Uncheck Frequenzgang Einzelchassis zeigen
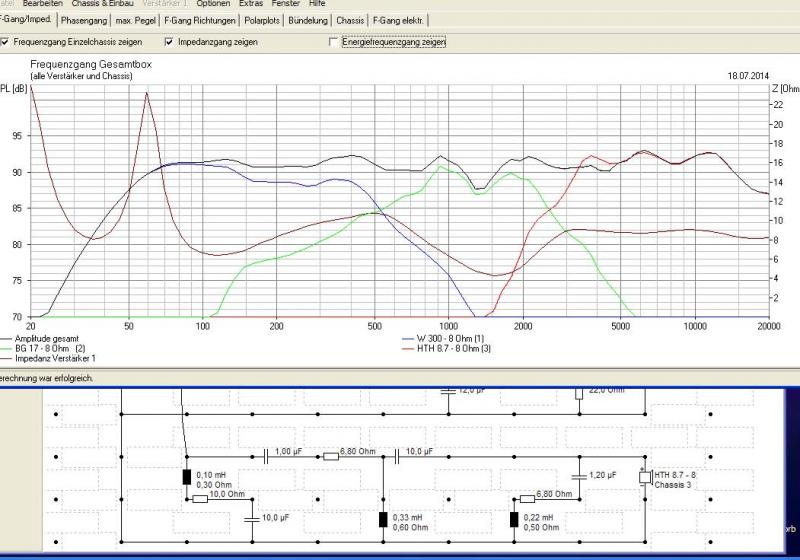Viewport: 800px width, 560px height. tap(6, 42)
